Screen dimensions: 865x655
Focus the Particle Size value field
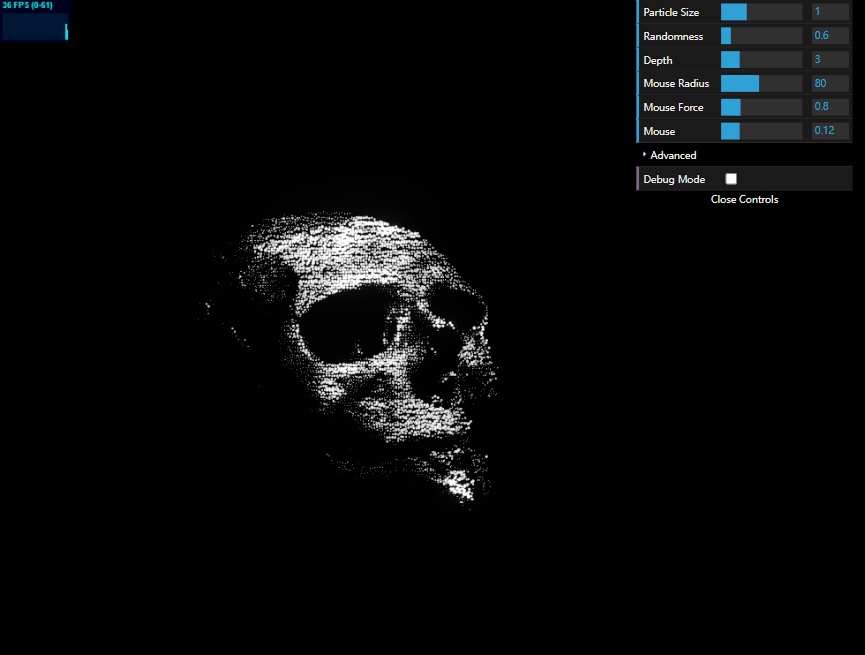point(830,12)
